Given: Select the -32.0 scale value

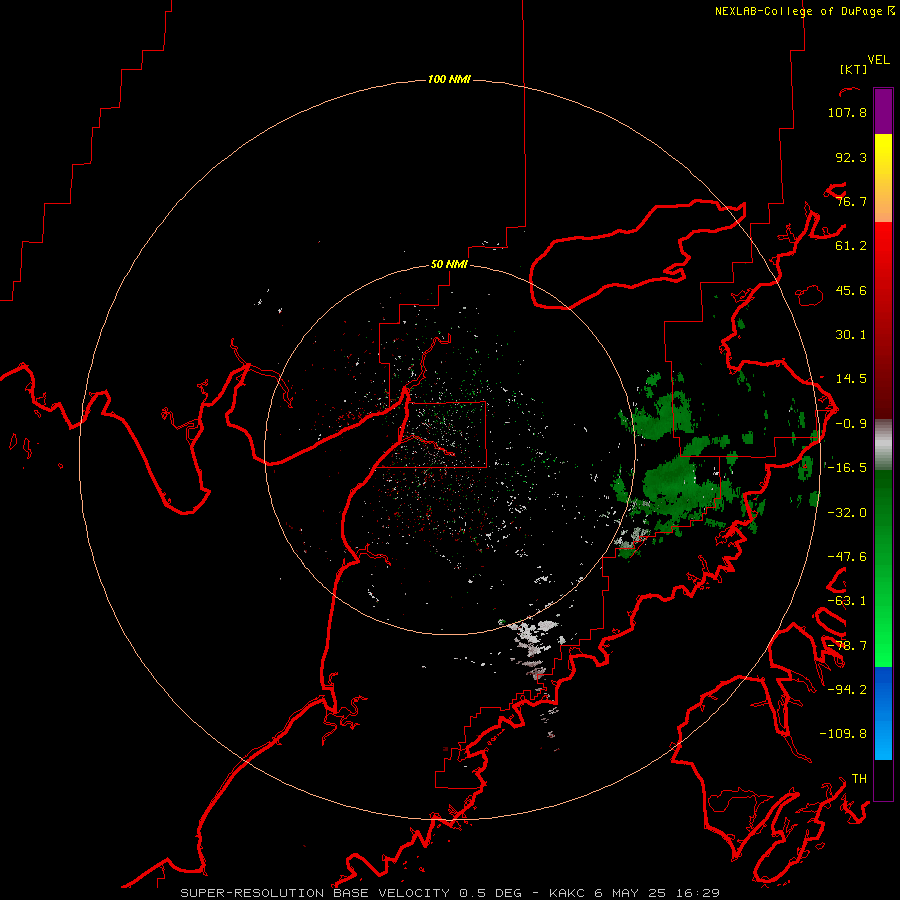Looking at the screenshot, I should click(x=847, y=513).
